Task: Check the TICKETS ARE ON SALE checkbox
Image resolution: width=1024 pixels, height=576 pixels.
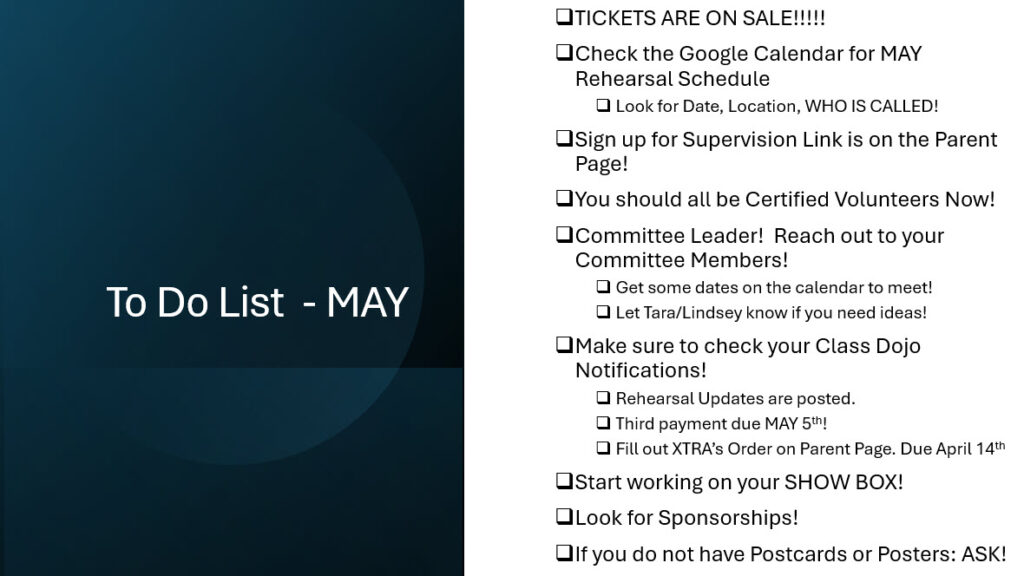Action: tap(564, 16)
